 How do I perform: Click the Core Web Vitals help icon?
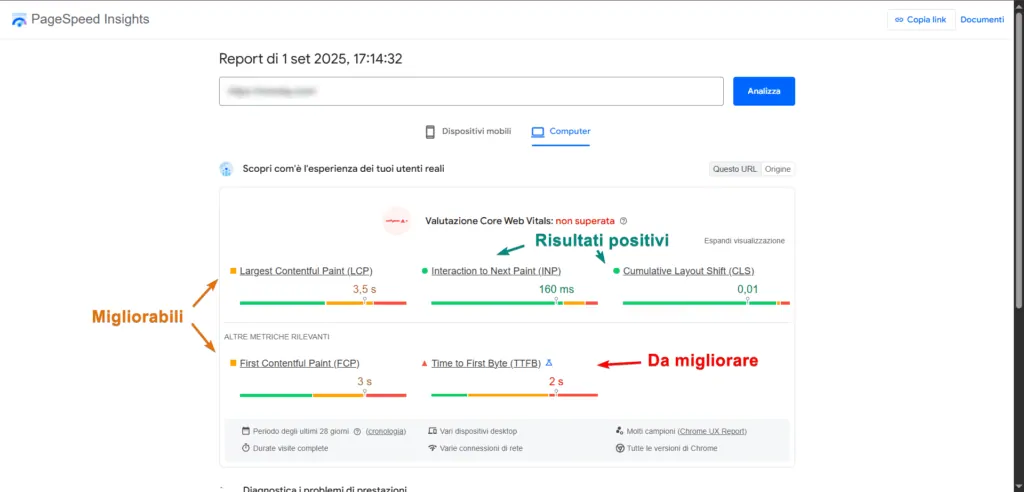[623, 221]
